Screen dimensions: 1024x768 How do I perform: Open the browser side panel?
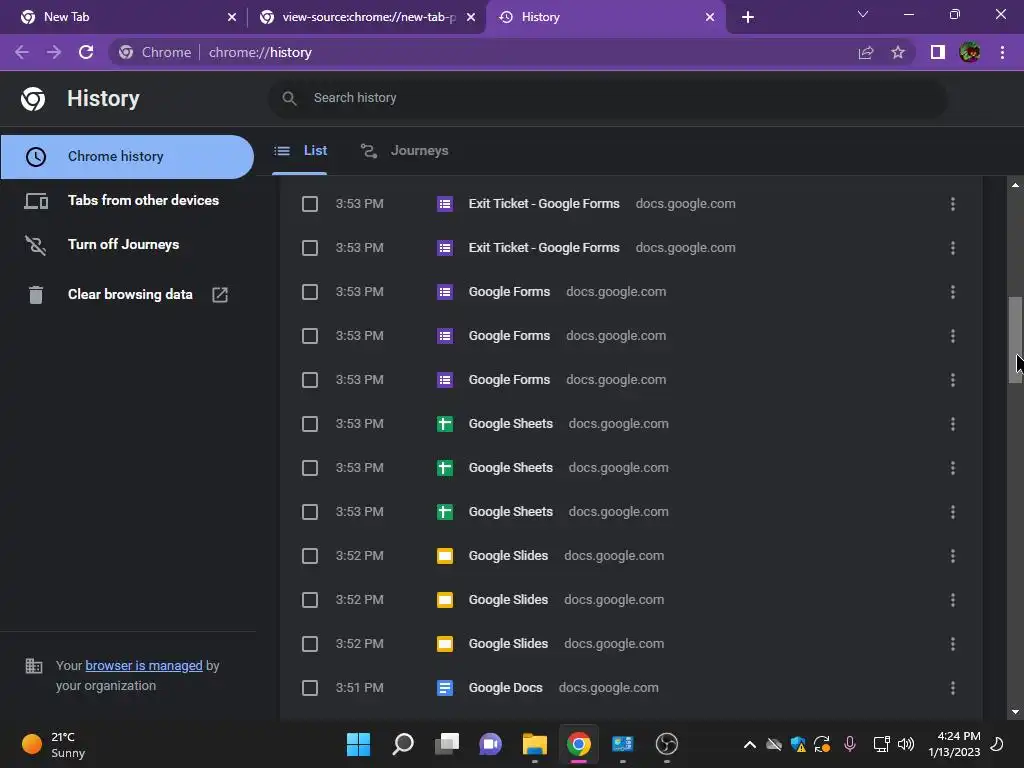937,52
